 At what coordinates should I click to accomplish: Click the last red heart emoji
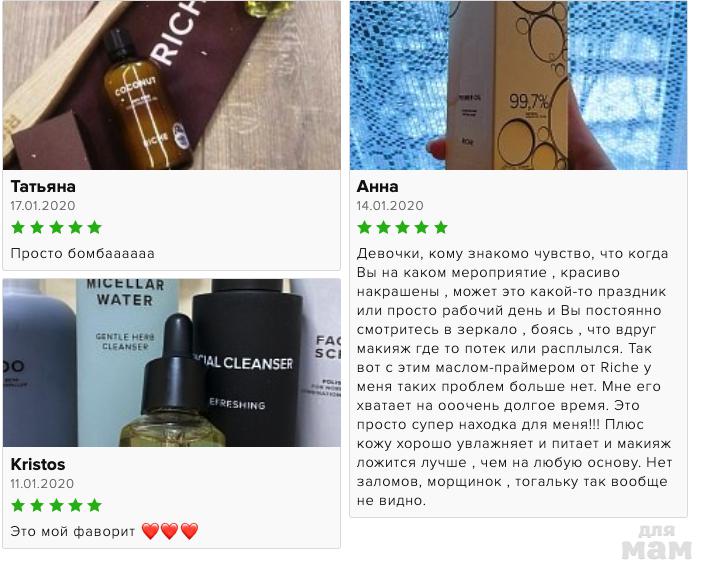189,531
